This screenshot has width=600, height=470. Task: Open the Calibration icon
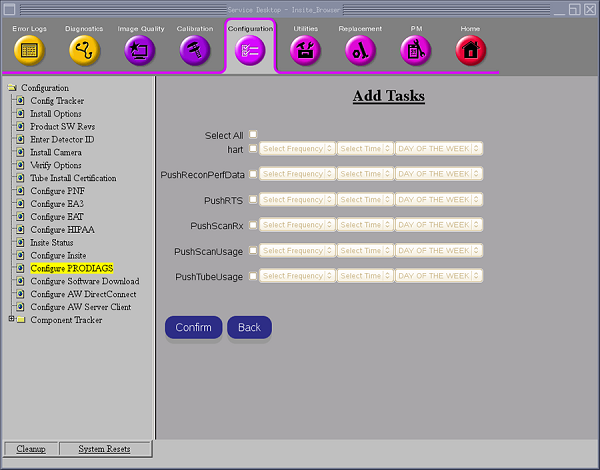(195, 49)
